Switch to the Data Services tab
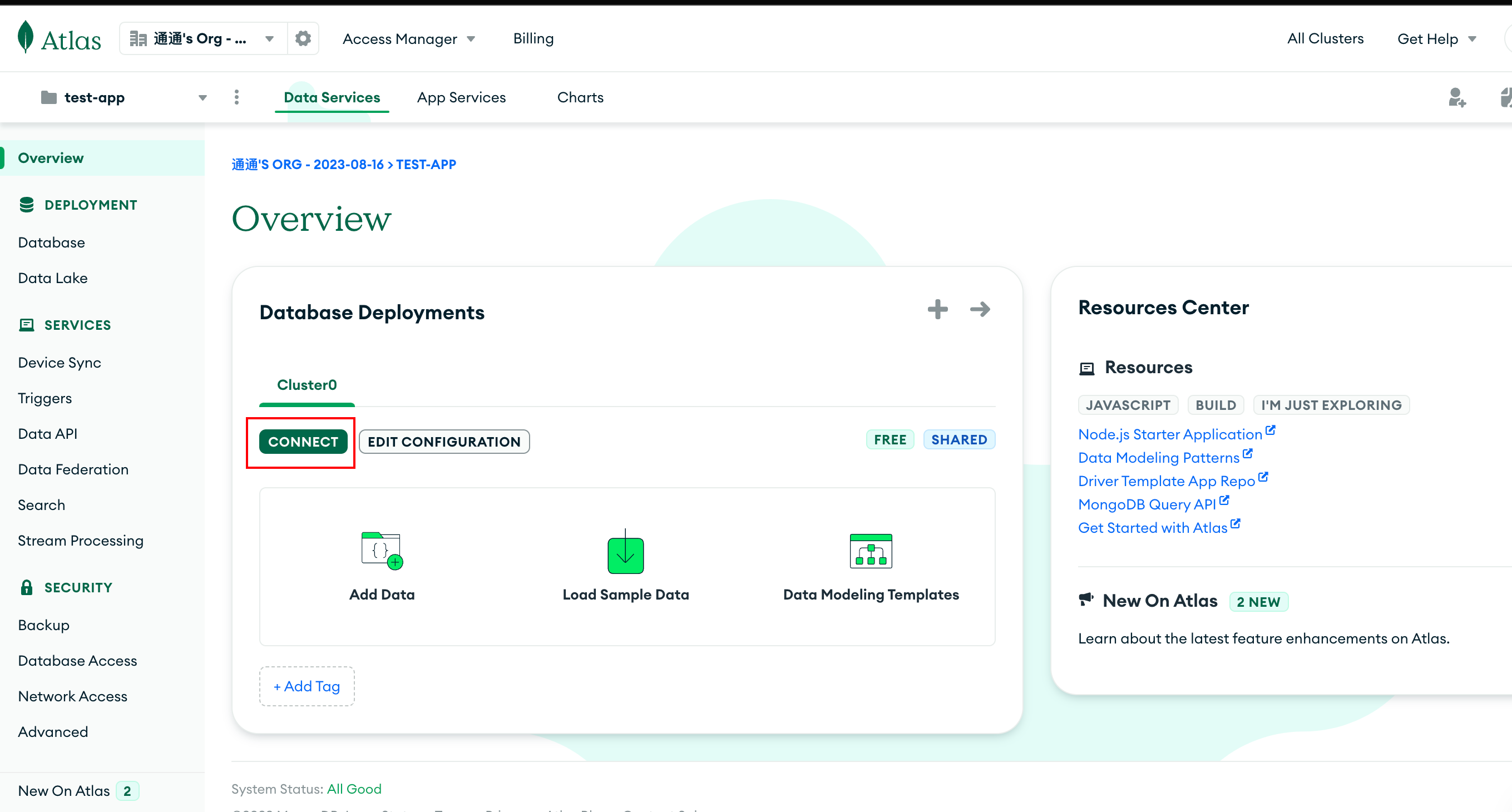The width and height of the screenshot is (1512, 812). (332, 97)
